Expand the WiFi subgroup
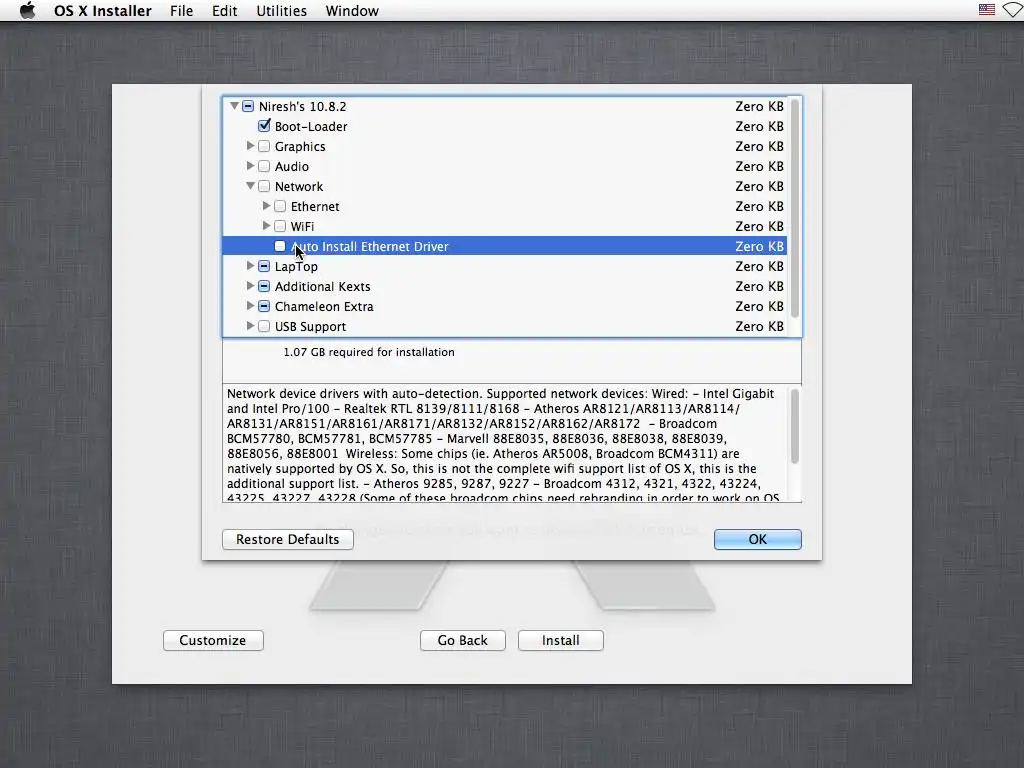 [266, 226]
